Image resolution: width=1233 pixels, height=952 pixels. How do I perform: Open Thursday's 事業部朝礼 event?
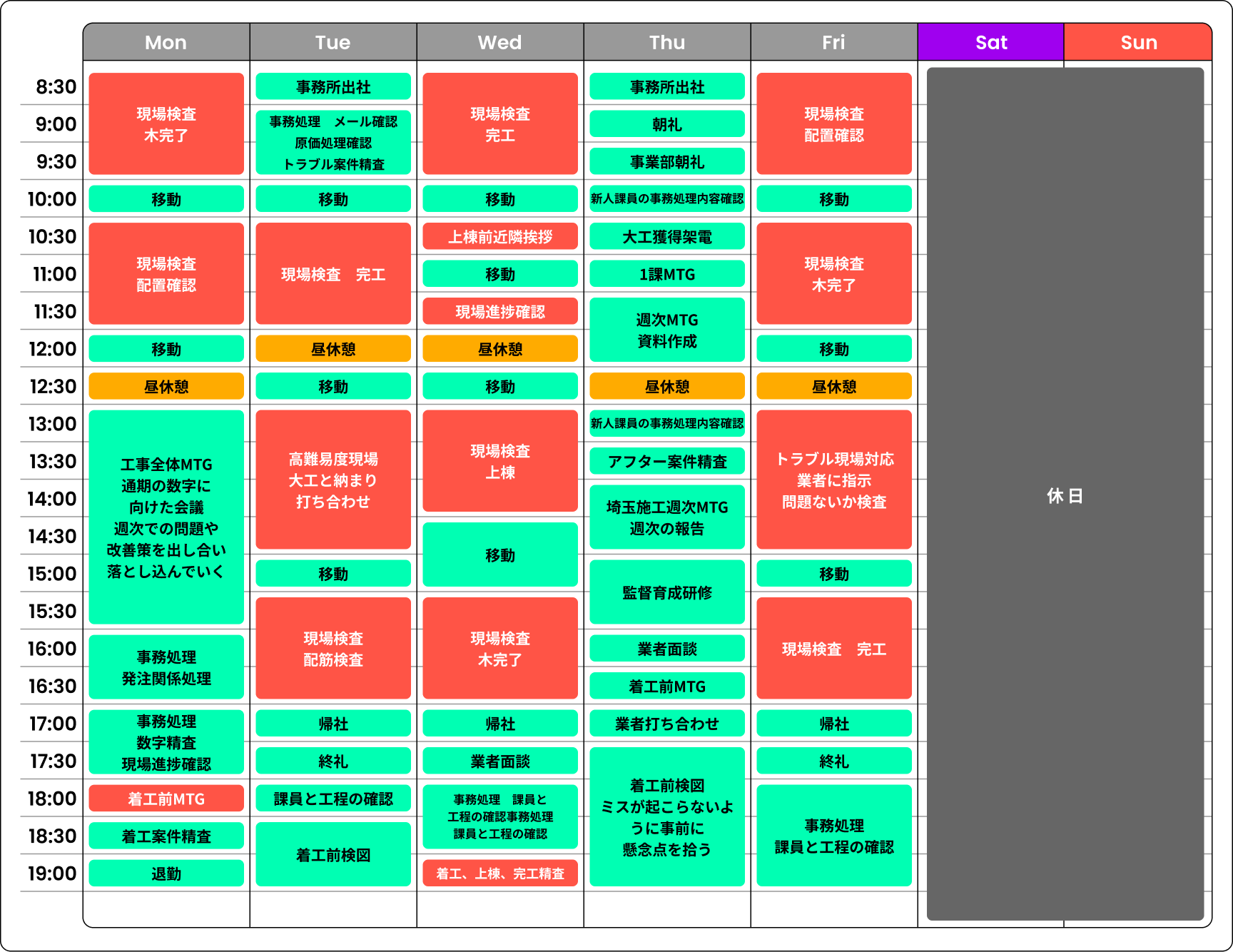[x=667, y=161]
